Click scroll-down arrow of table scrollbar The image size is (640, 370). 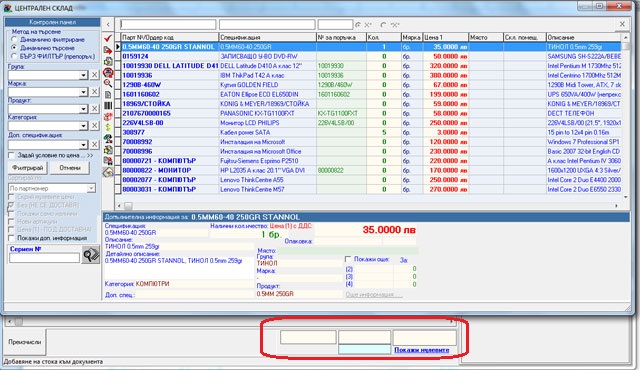point(626,197)
